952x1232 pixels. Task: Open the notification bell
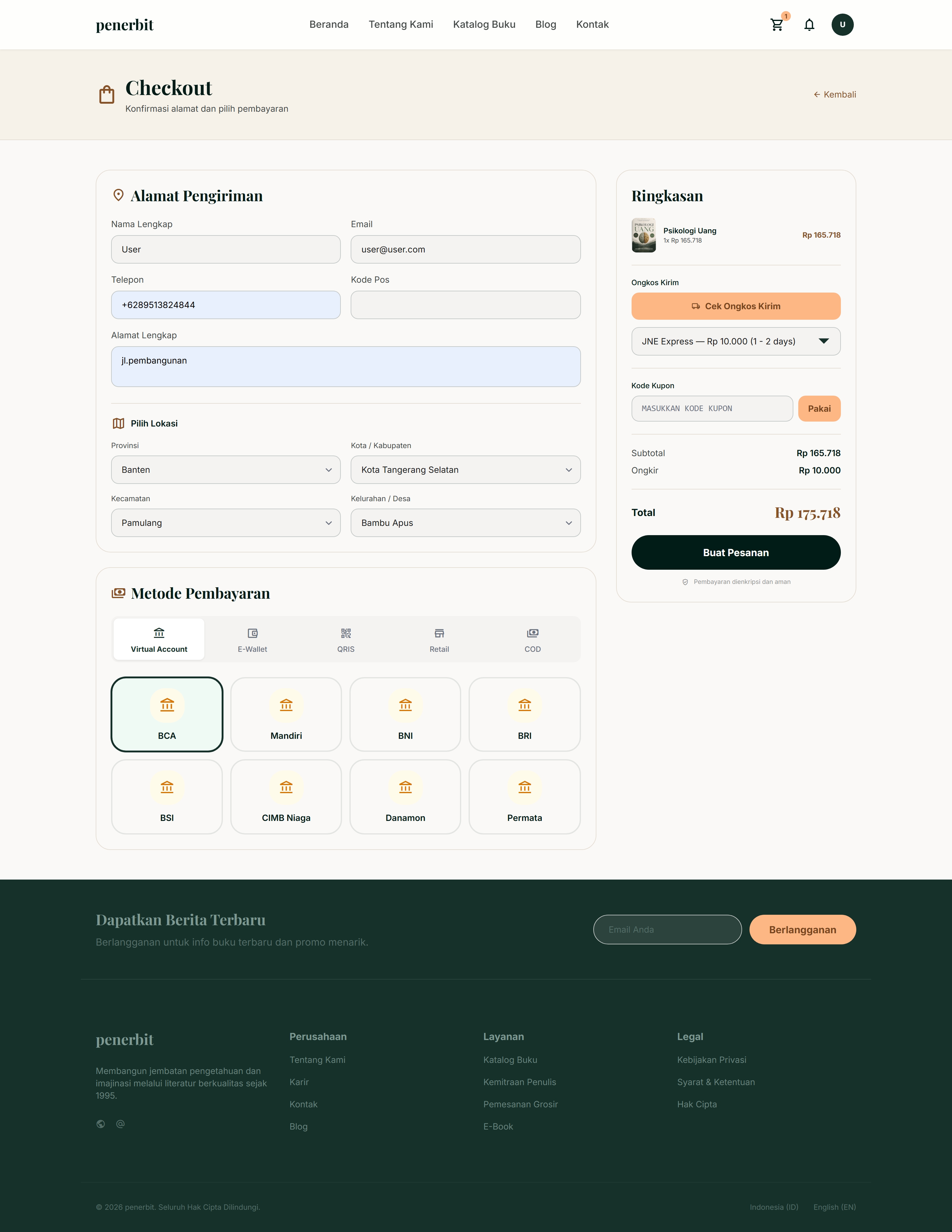[809, 25]
